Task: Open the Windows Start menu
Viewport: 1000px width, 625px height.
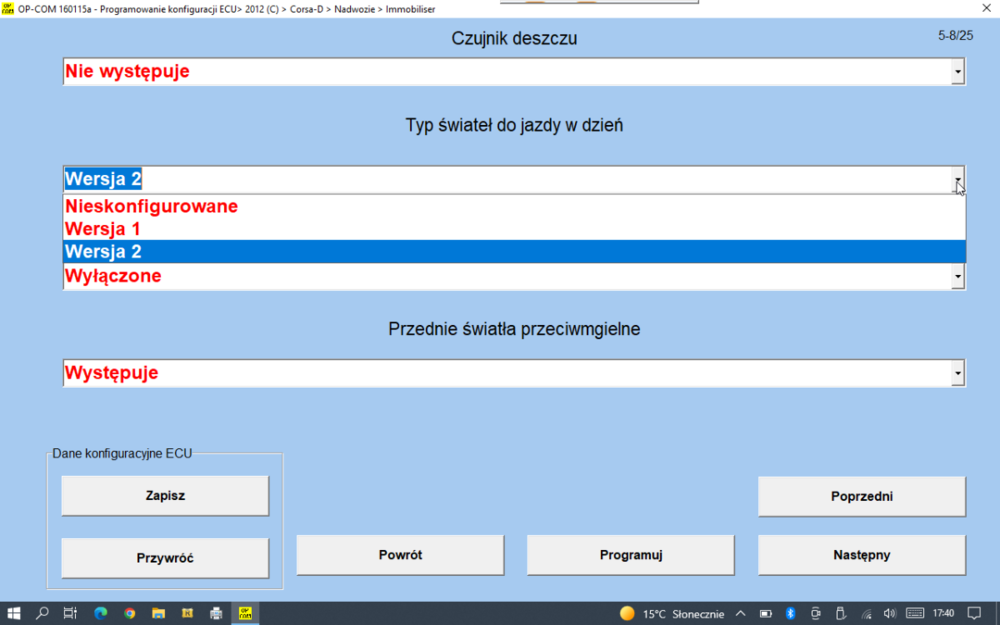Action: [x=14, y=613]
